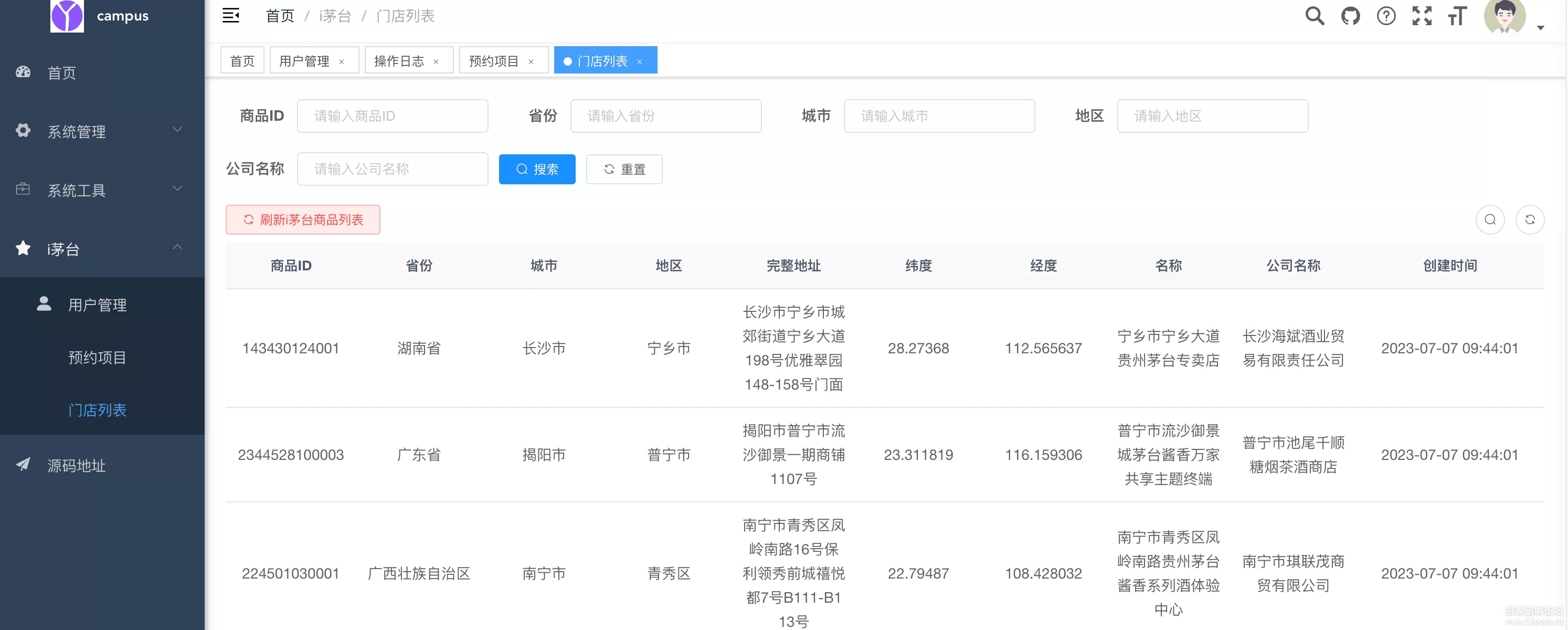Open the GitHub repository icon in the header
Image resolution: width=1568 pixels, height=630 pixels.
pos(1350,16)
